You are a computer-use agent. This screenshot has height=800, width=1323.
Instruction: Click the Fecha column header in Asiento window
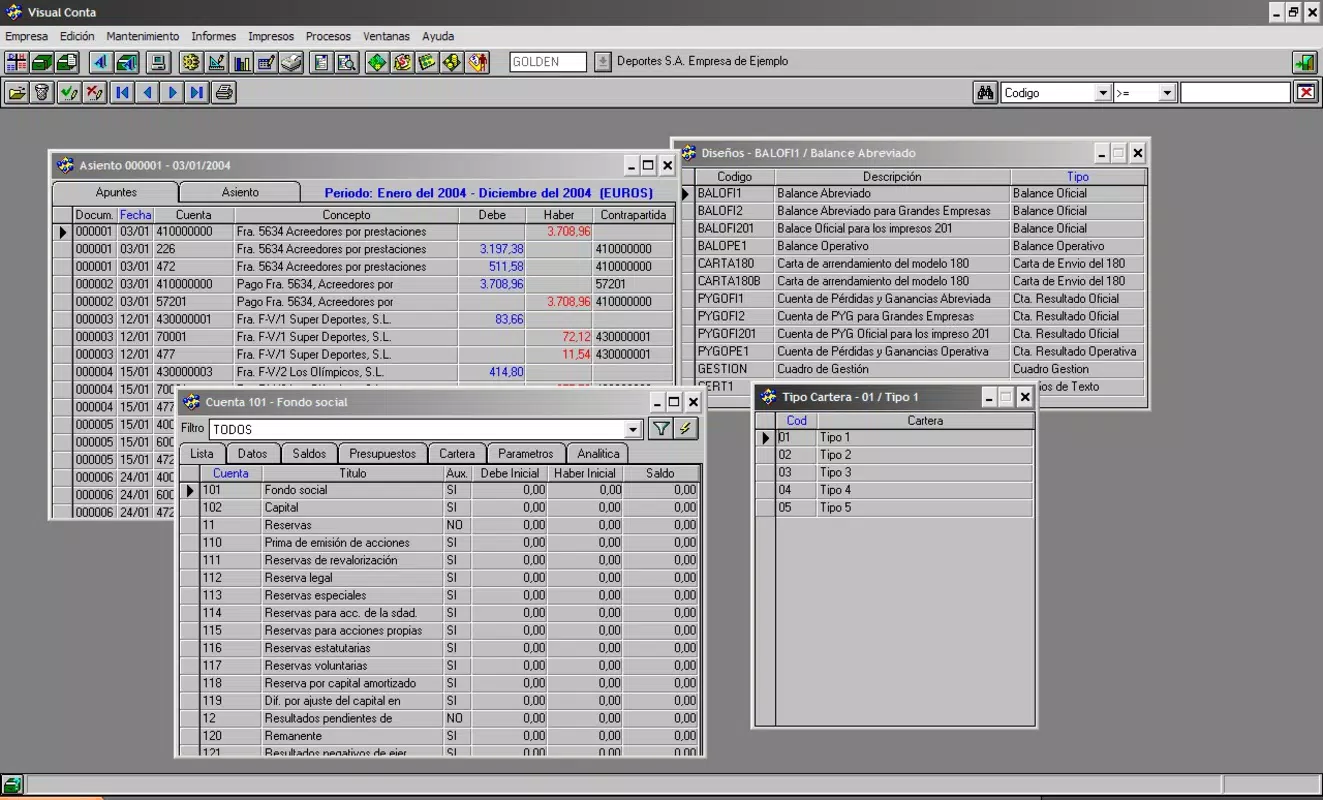click(135, 215)
